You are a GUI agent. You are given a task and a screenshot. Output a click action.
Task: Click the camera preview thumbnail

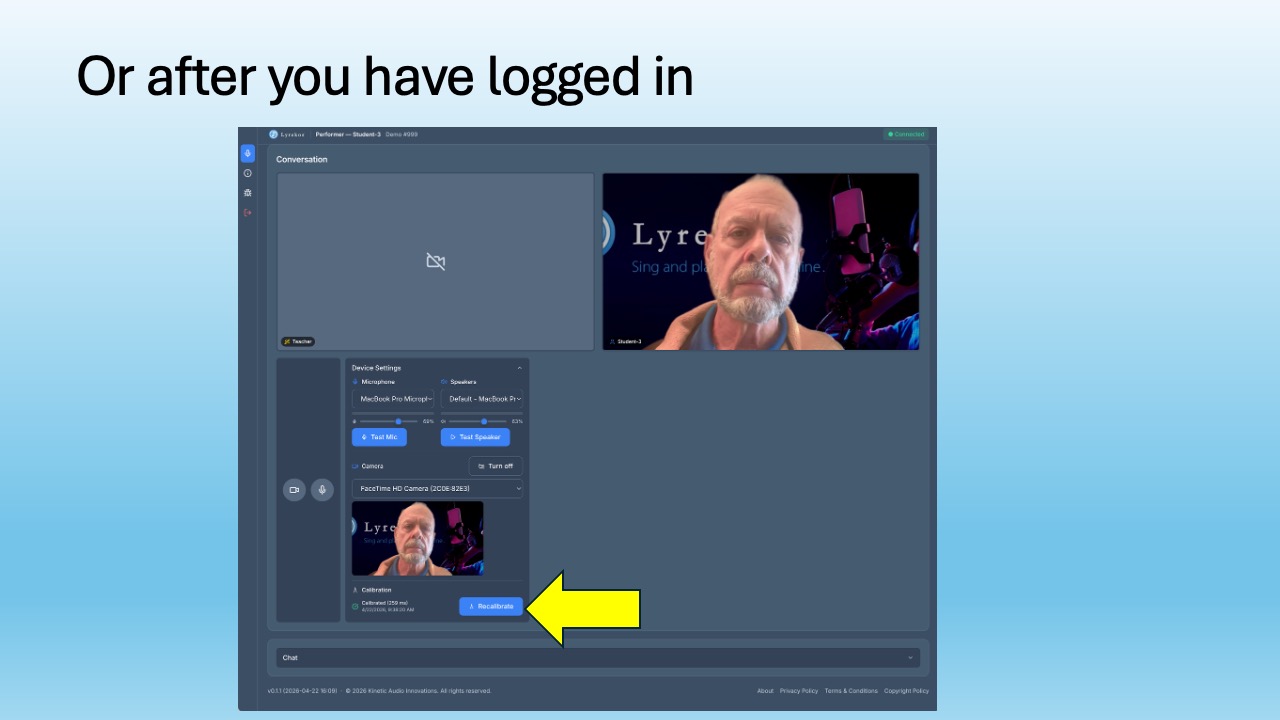tap(417, 538)
